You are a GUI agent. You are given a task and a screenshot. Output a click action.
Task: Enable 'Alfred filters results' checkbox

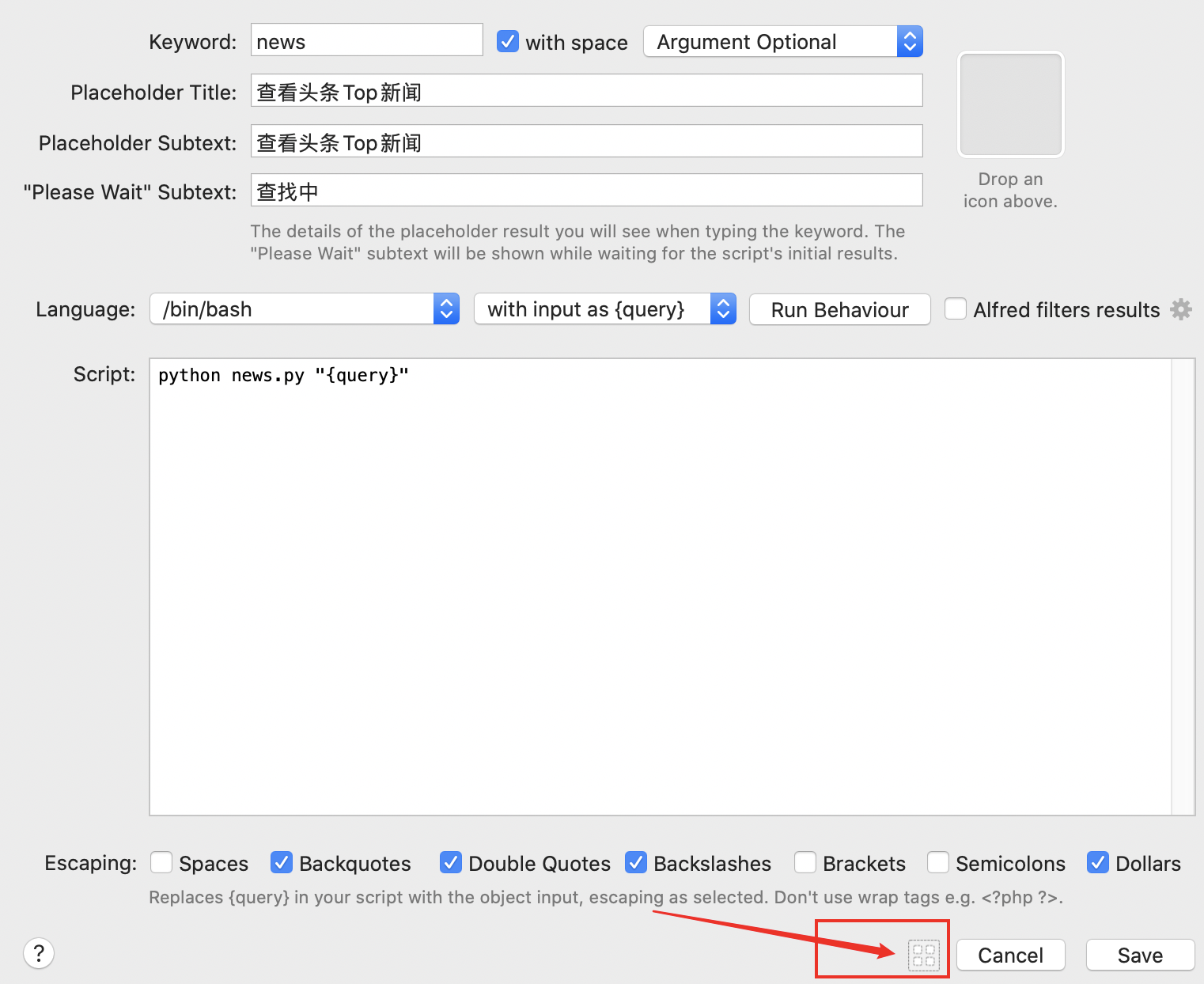pos(956,308)
